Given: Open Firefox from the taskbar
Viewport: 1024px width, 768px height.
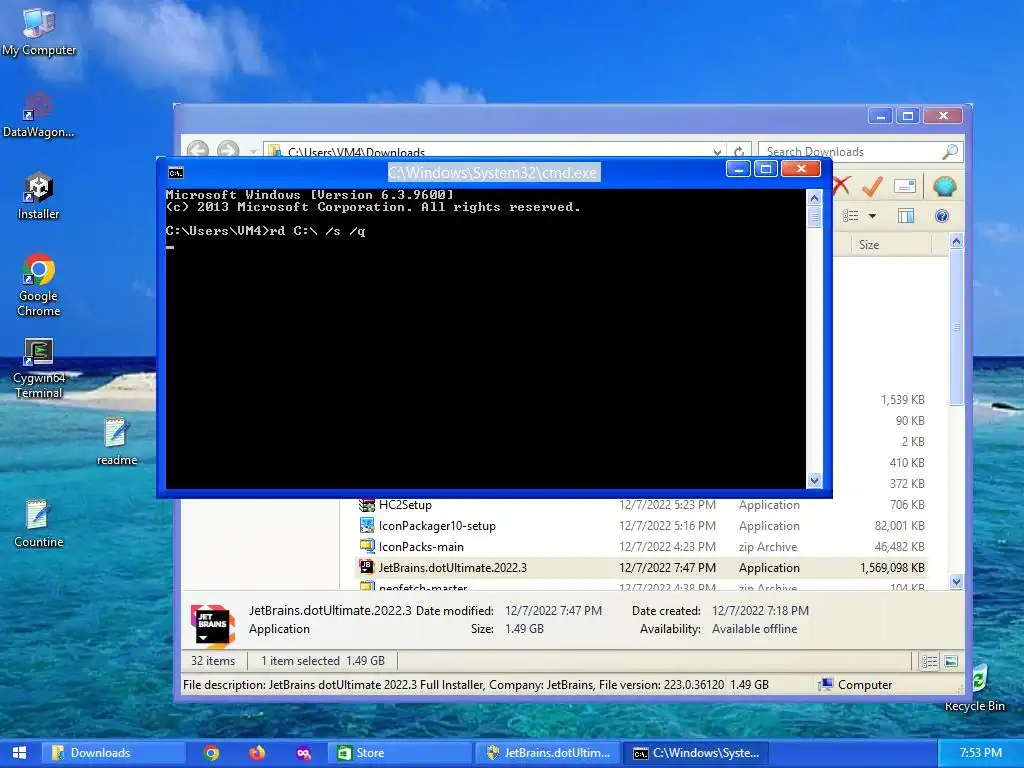Looking at the screenshot, I should 257,753.
